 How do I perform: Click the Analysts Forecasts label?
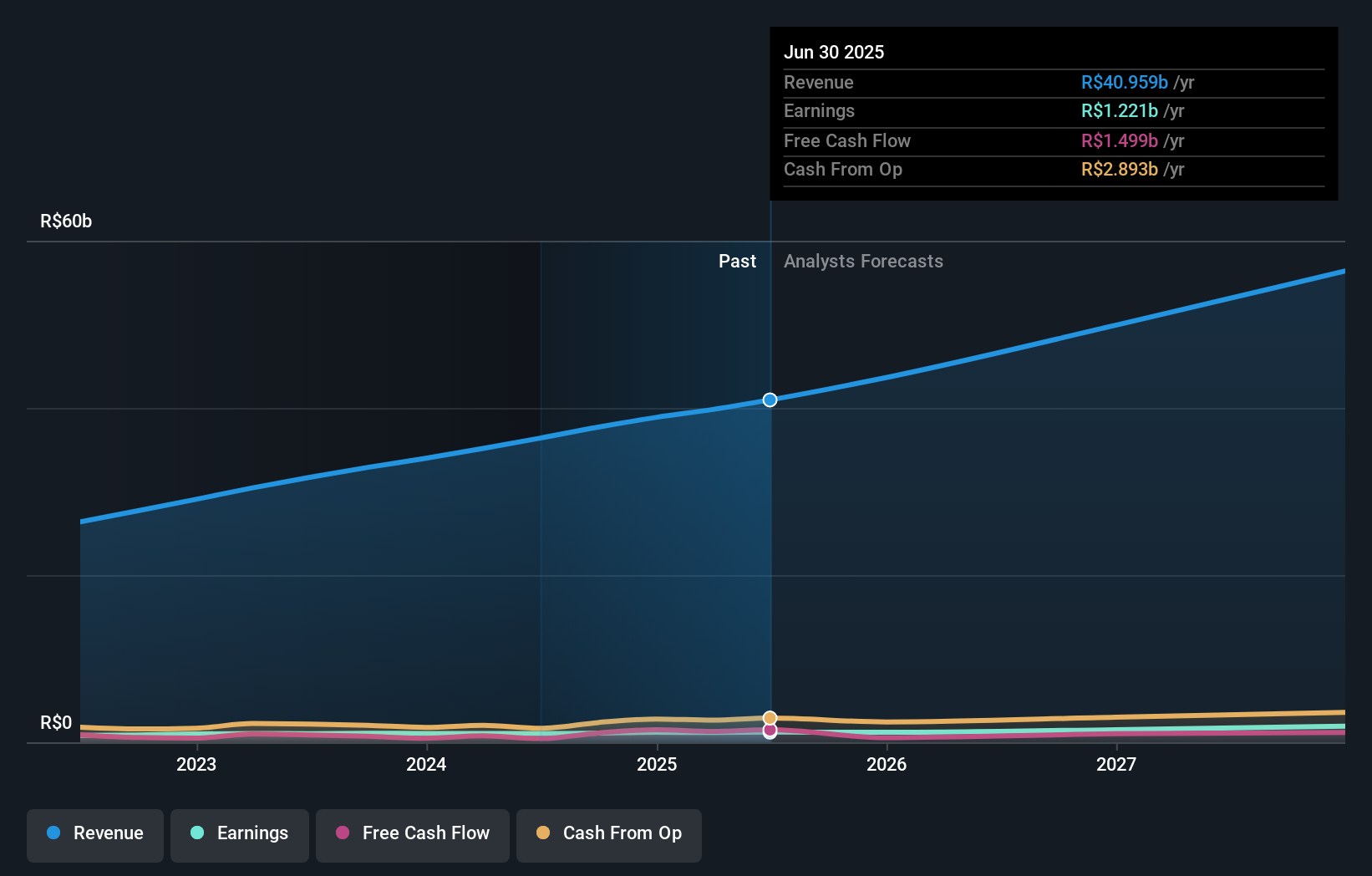coord(863,261)
